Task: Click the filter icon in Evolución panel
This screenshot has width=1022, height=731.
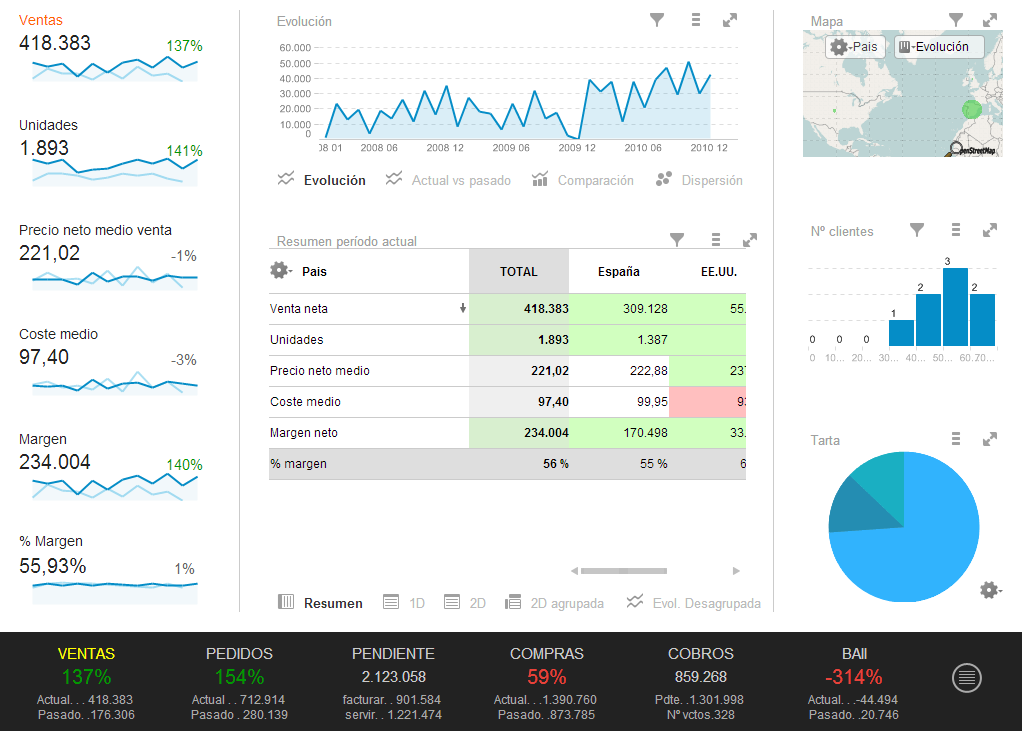Action: click(657, 20)
